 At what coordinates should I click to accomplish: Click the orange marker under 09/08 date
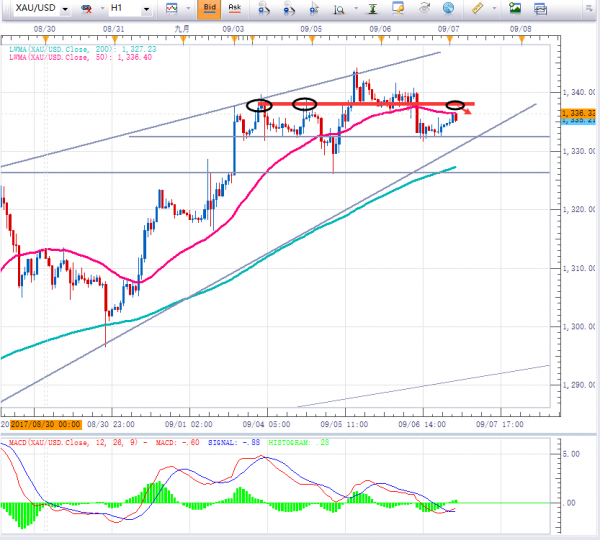(x=522, y=39)
